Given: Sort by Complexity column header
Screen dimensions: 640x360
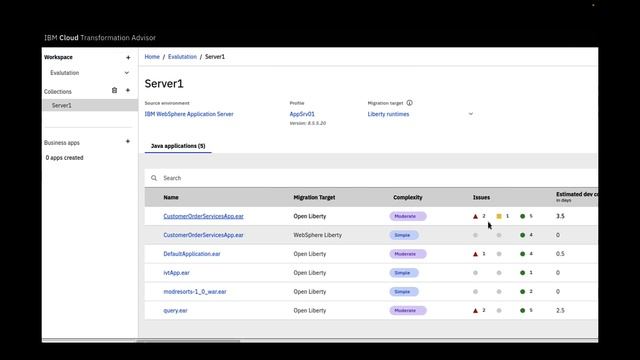Looking at the screenshot, I should [408, 197].
